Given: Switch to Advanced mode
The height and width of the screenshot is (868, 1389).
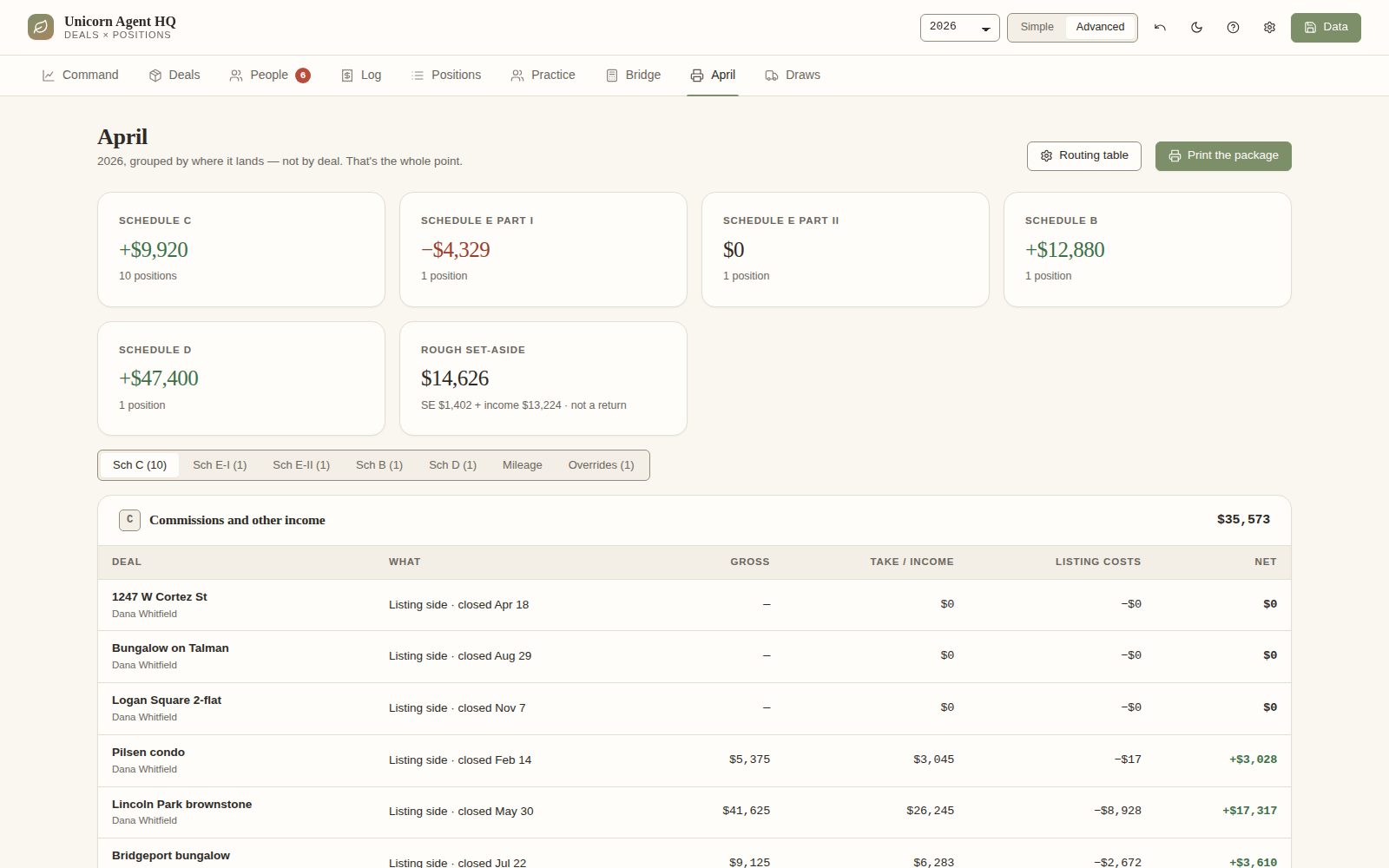Looking at the screenshot, I should (x=1100, y=27).
